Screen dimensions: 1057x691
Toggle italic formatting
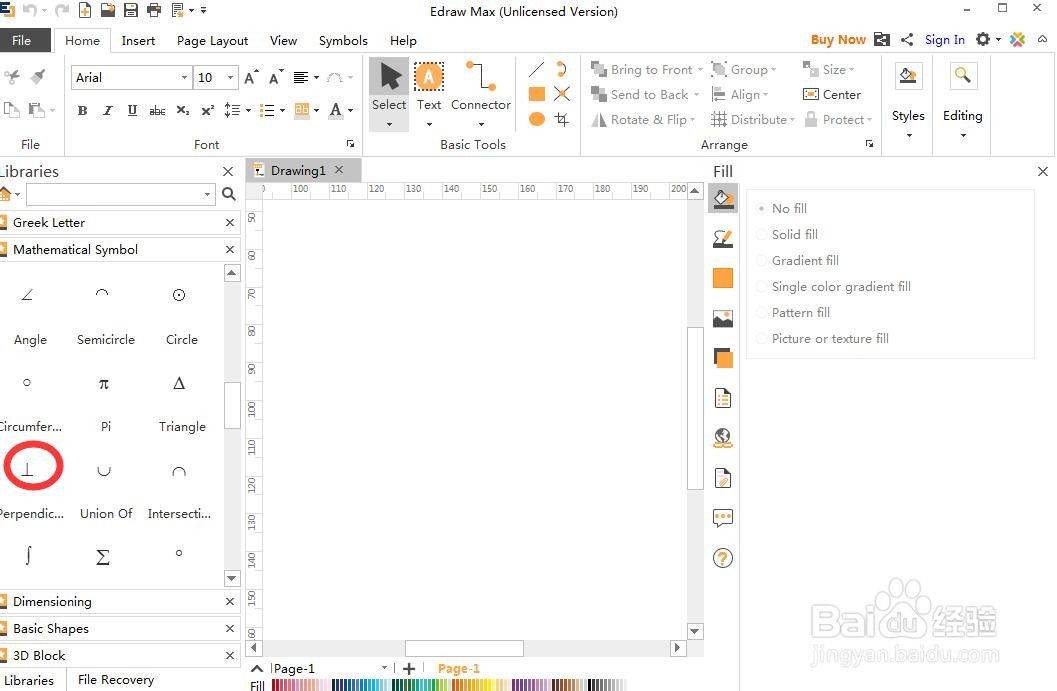[x=107, y=111]
